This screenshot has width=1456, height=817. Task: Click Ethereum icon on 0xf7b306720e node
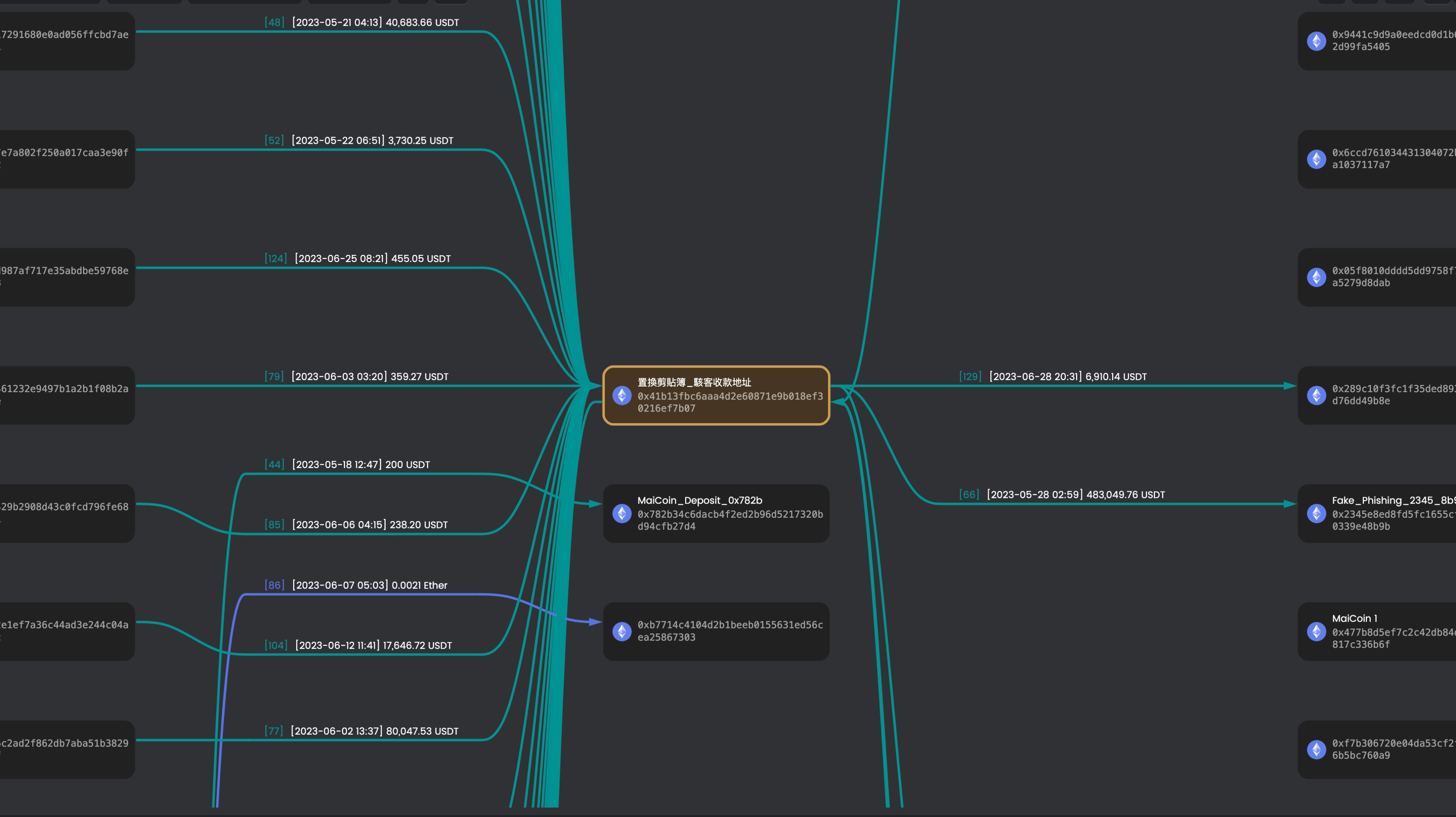[x=1316, y=749]
